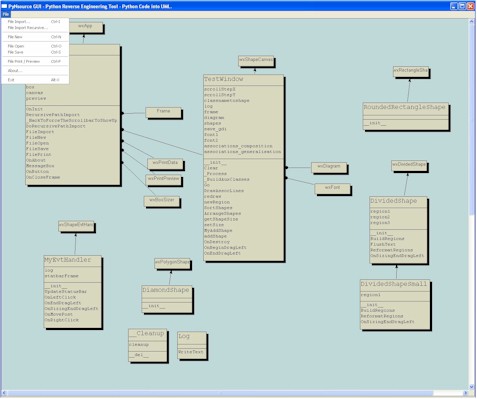Screen dimensions: 477x399
Task: Click the File menu bar item
Action: coord(6,14)
